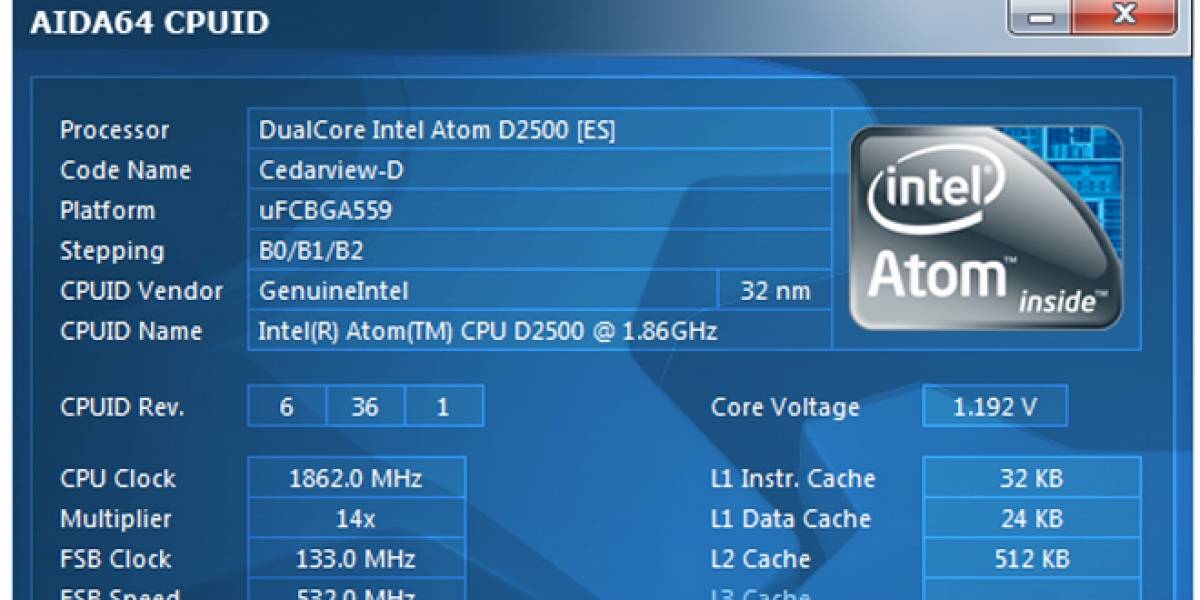The height and width of the screenshot is (600, 1200).
Task: Select the GenuineIntel vendor value
Action: point(483,290)
